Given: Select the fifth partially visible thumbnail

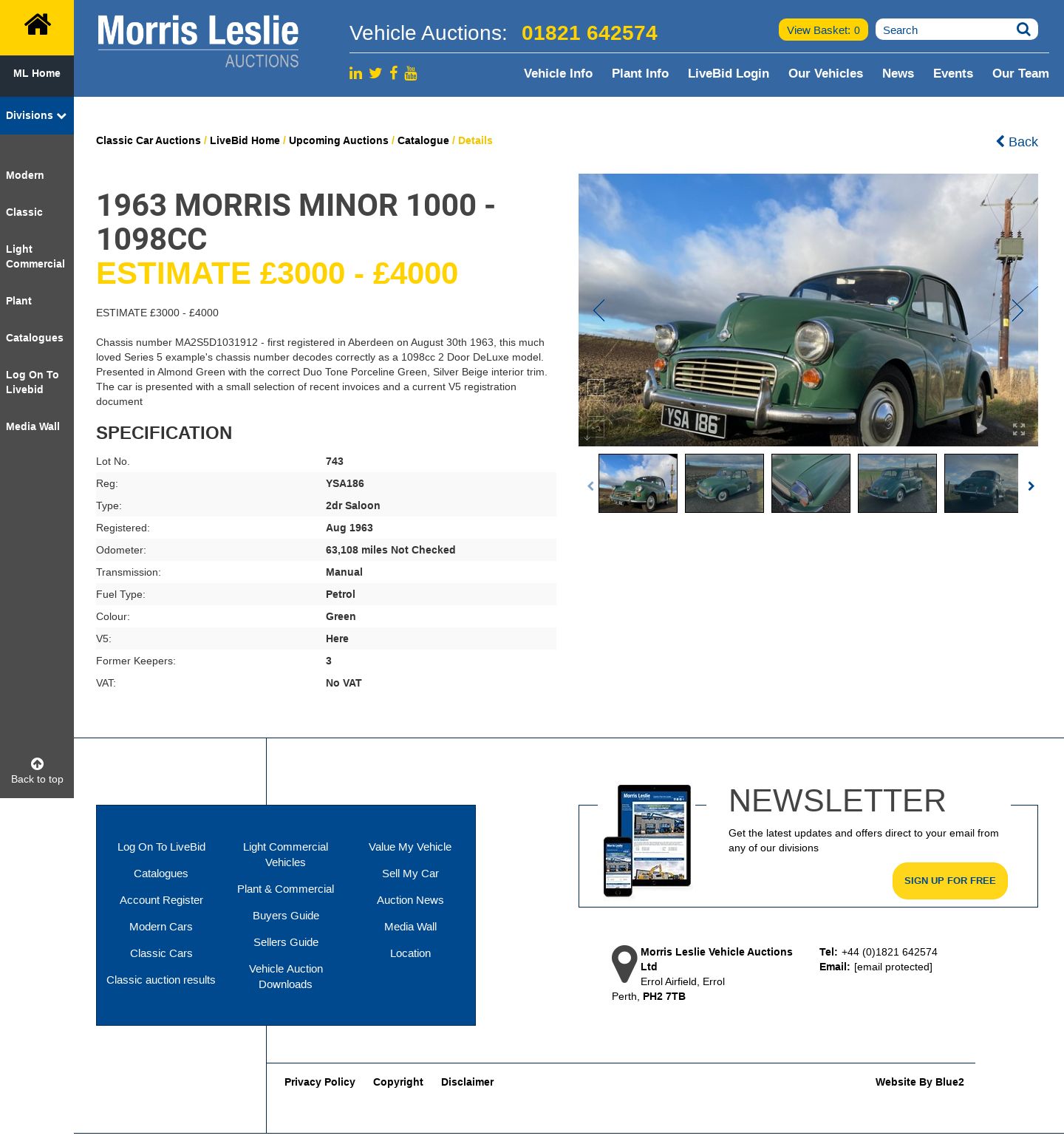Looking at the screenshot, I should pos(981,483).
